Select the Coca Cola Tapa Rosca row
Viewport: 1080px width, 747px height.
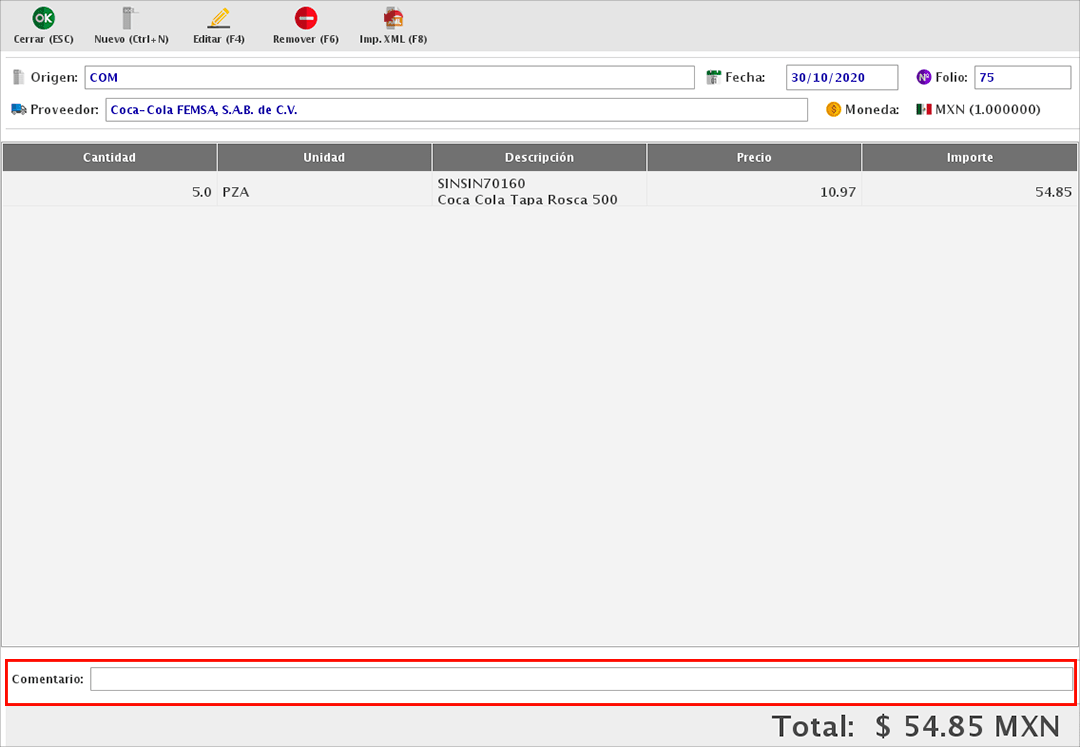click(x=539, y=191)
